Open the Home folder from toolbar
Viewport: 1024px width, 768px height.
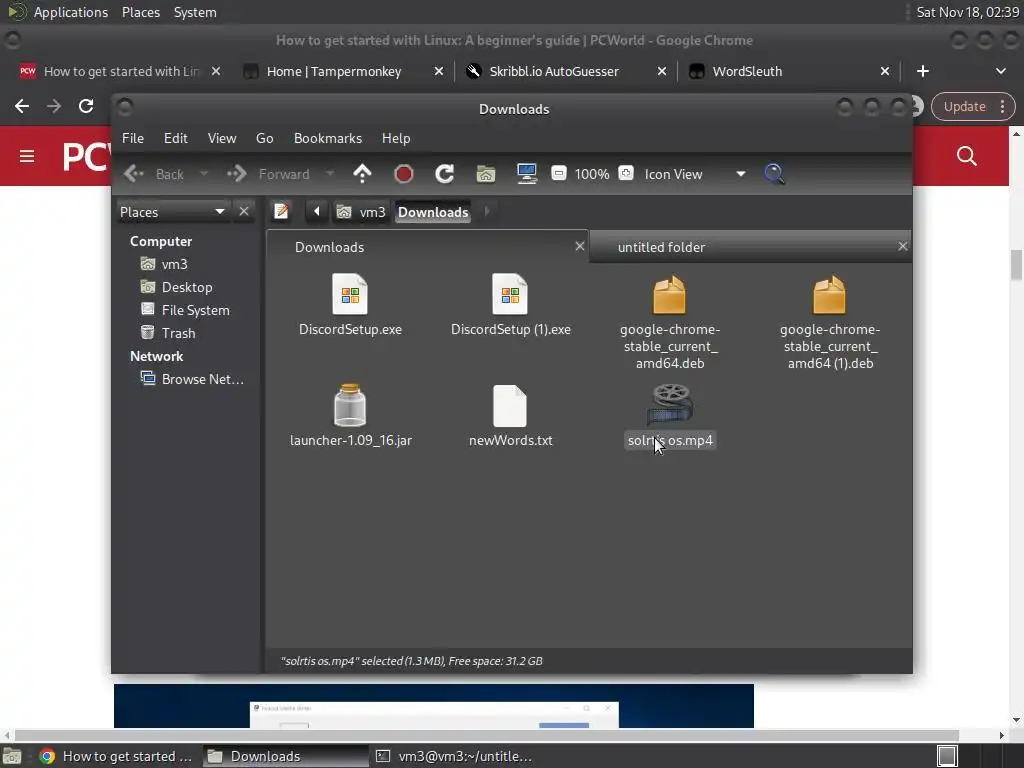tap(486, 174)
